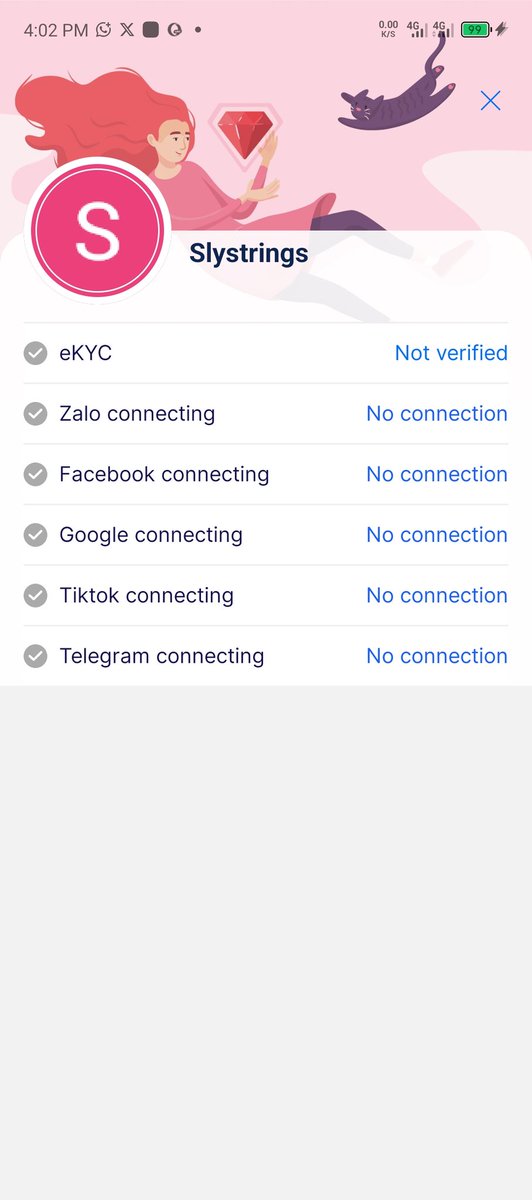This screenshot has width=532, height=1200.
Task: Tap the Facebook connecting check circle
Action: [x=35, y=474]
